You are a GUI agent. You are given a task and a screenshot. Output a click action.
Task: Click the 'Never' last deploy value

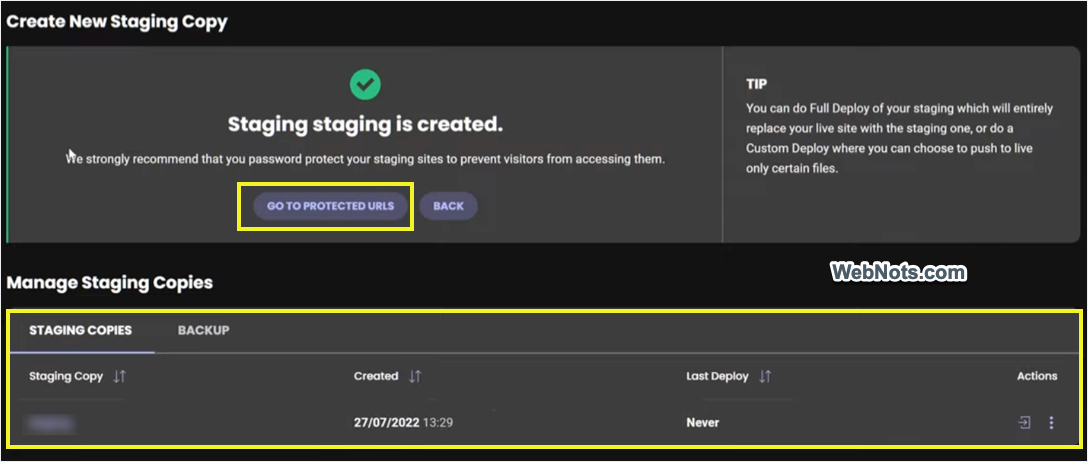click(x=702, y=423)
